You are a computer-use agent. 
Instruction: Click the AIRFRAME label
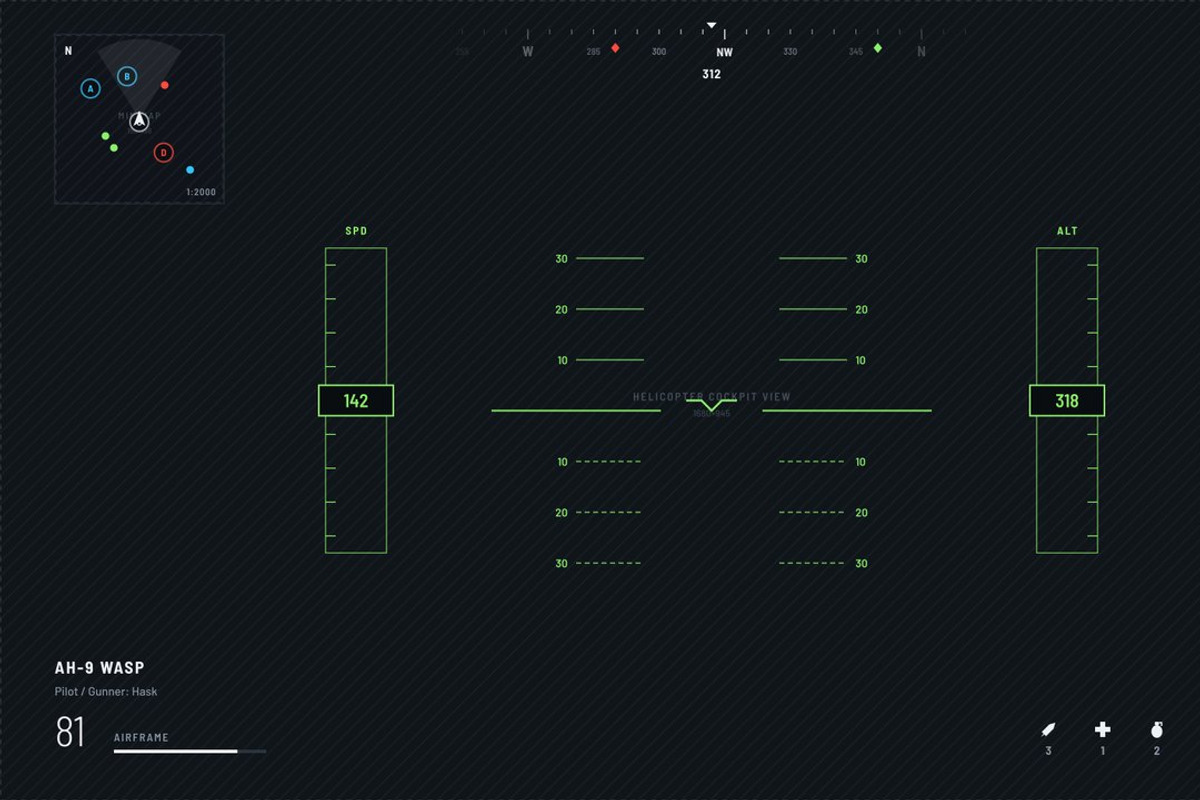click(x=141, y=737)
